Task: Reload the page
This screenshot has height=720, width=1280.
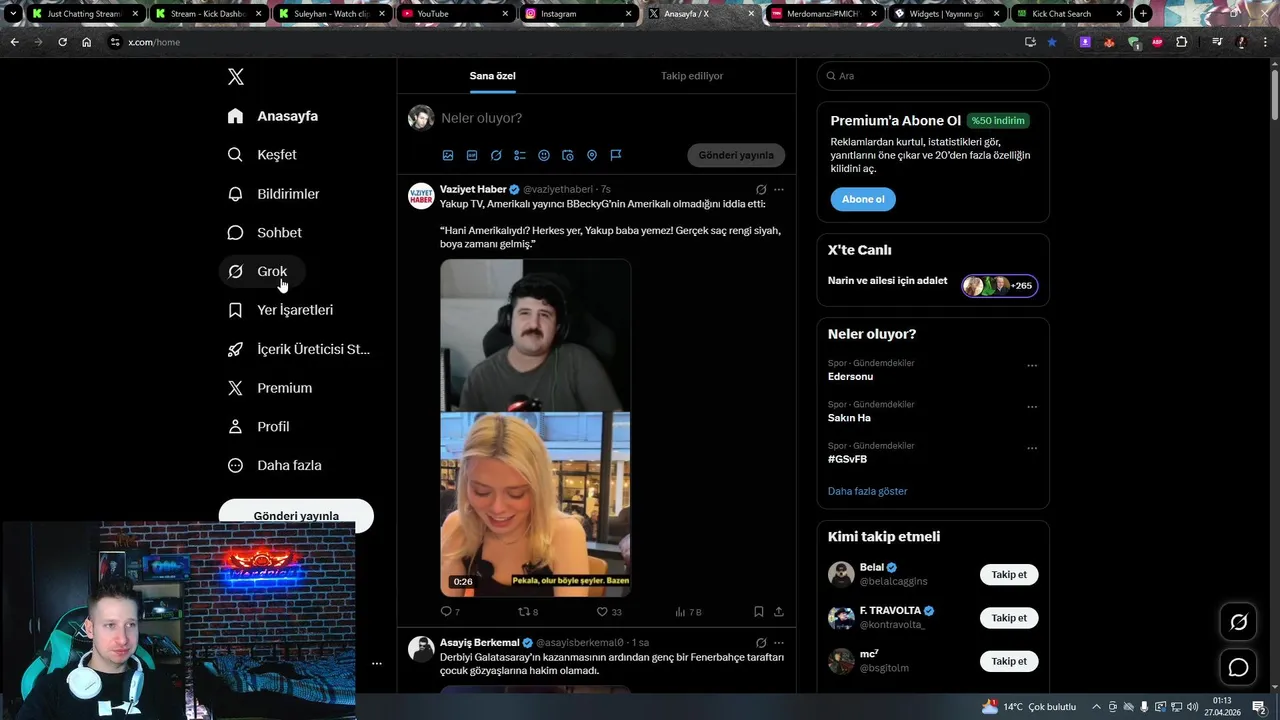Action: [x=62, y=42]
